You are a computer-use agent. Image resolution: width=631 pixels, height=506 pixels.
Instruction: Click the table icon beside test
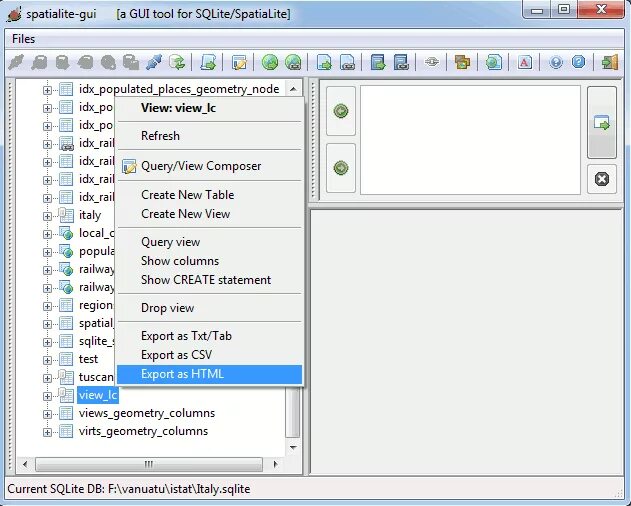tap(66, 359)
